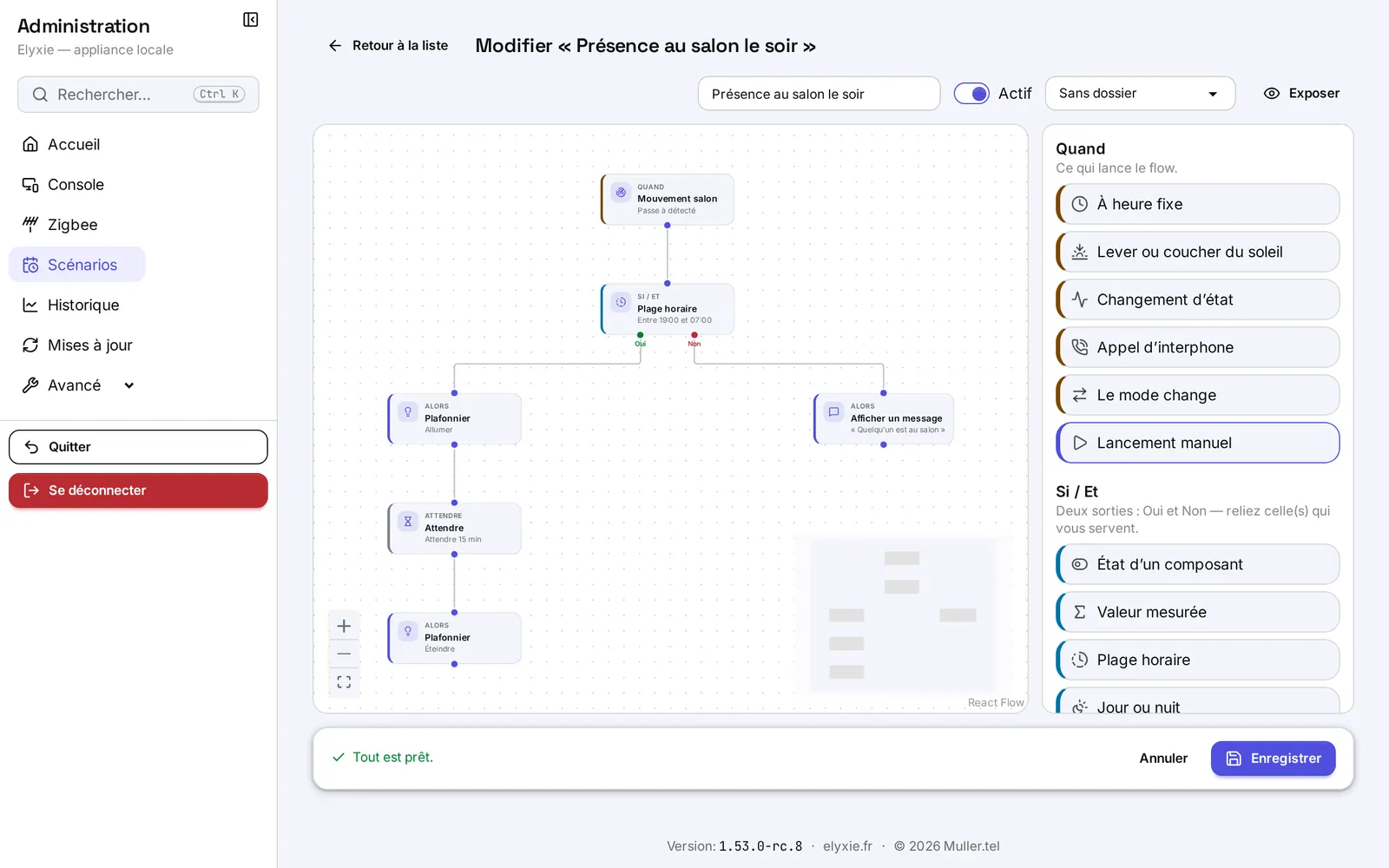Select the Afficher un message node

pos(884,418)
